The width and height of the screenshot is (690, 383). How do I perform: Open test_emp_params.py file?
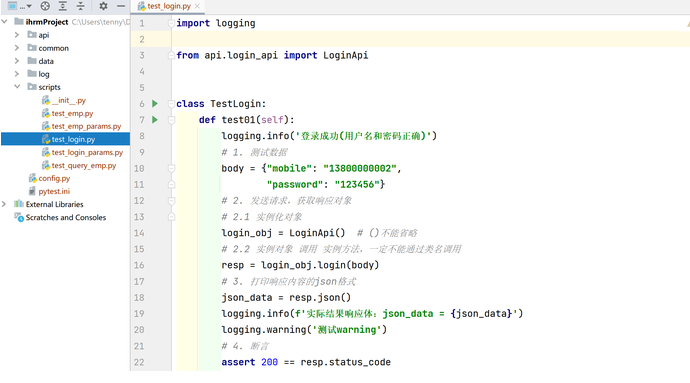click(86, 126)
